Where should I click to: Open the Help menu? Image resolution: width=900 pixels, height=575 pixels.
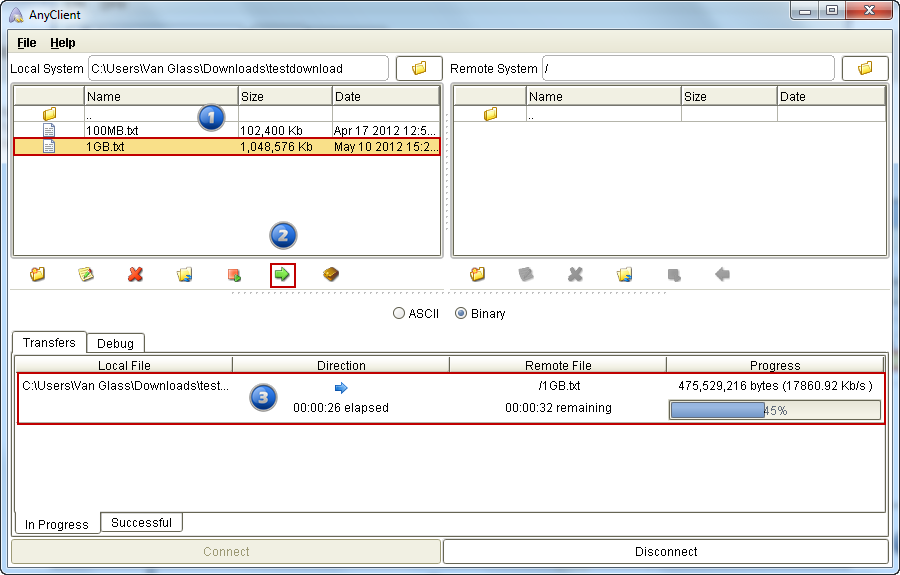tap(63, 43)
